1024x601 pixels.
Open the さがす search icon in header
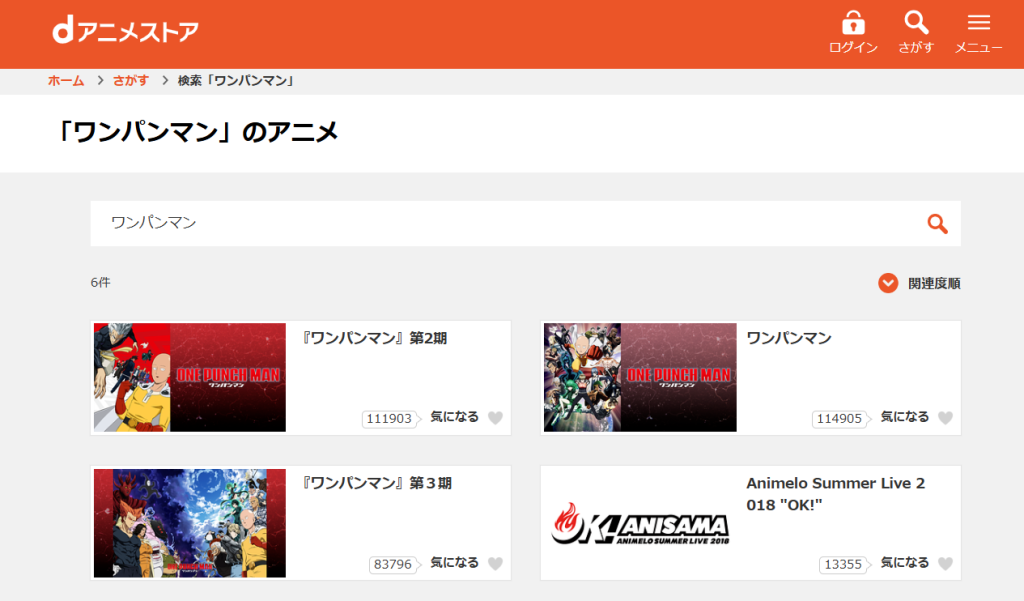916,23
